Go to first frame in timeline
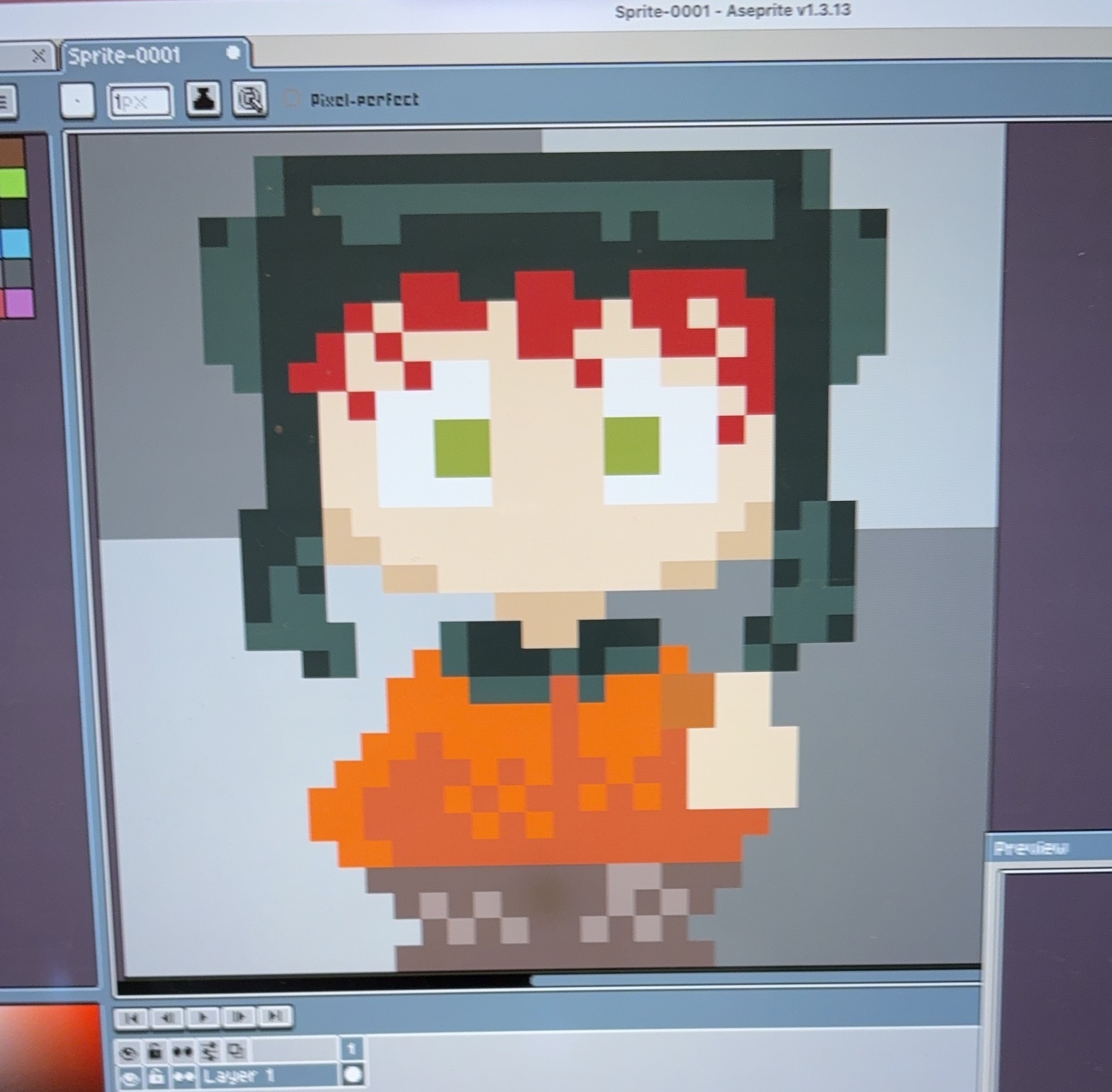The width and height of the screenshot is (1112, 1092). point(131,1018)
